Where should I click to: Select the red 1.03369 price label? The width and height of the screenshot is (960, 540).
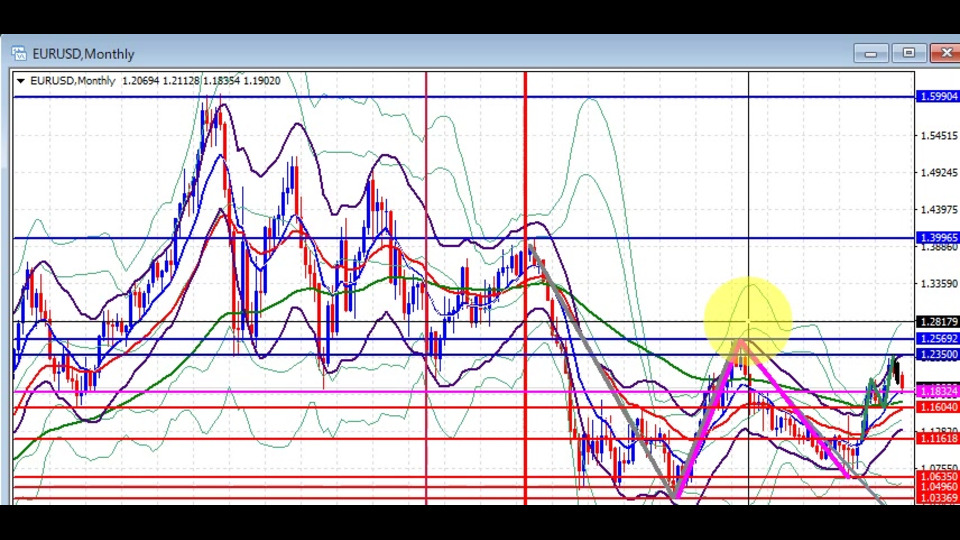point(937,498)
